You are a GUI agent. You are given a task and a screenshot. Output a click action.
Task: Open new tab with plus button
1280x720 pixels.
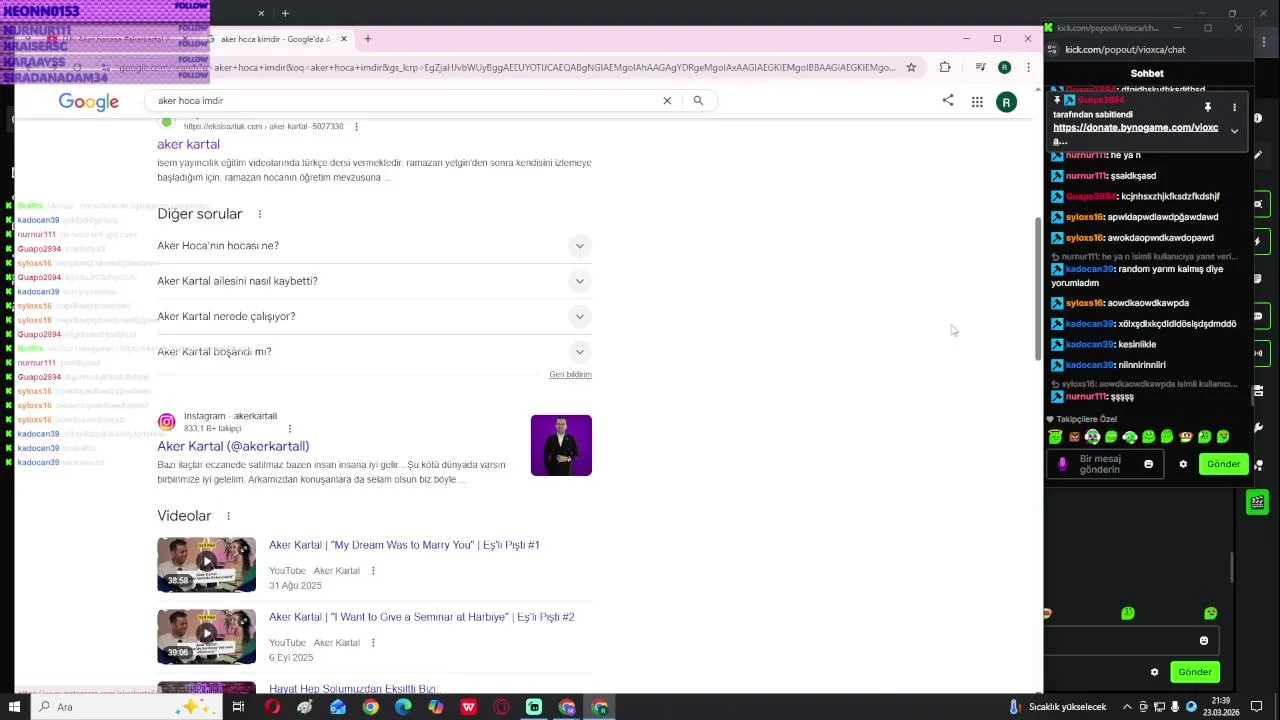coord(368,39)
